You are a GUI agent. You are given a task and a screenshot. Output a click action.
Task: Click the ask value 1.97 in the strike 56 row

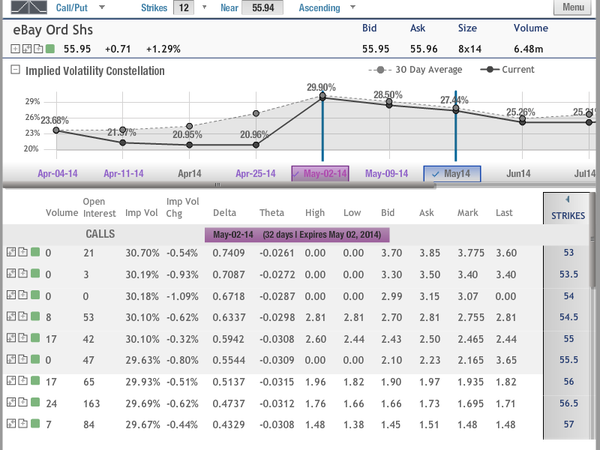click(x=429, y=382)
